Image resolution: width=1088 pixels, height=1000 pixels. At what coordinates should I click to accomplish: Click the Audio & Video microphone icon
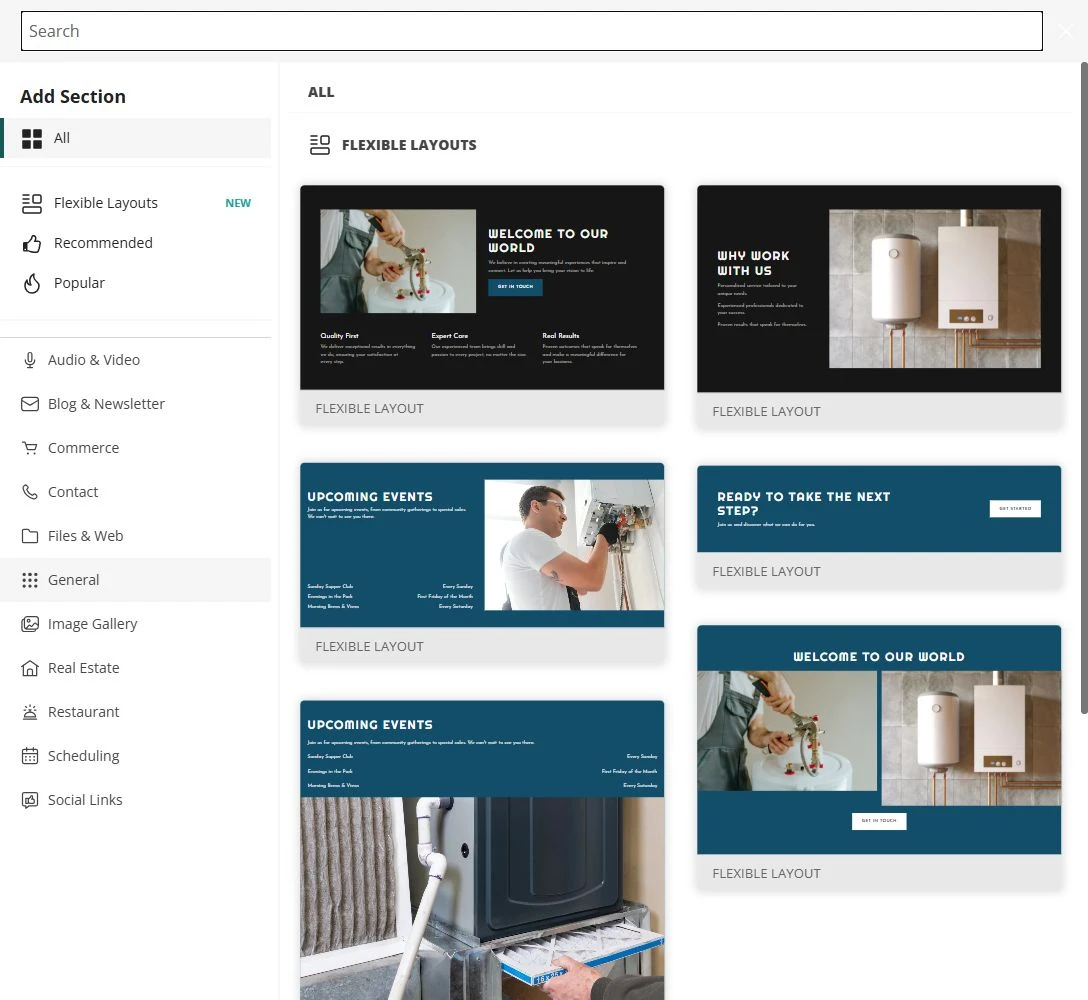point(30,360)
